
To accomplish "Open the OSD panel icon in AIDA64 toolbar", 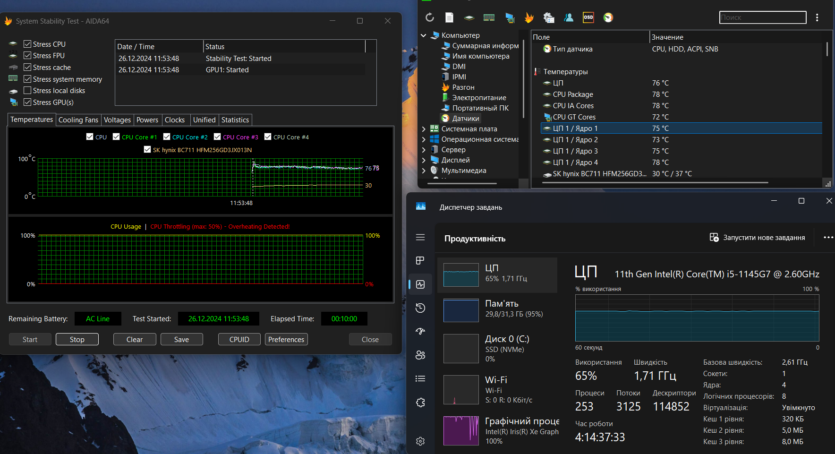I will pos(588,18).
